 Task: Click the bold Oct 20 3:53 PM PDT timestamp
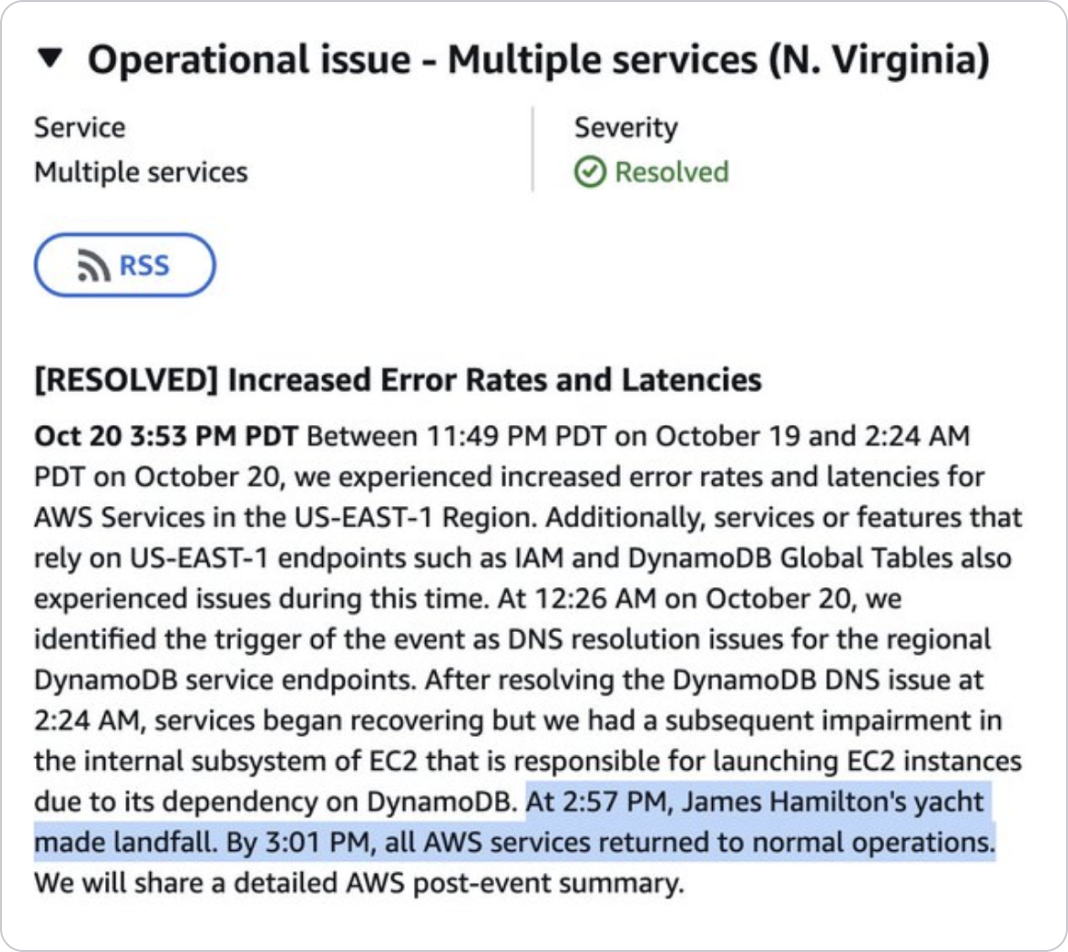(x=166, y=437)
